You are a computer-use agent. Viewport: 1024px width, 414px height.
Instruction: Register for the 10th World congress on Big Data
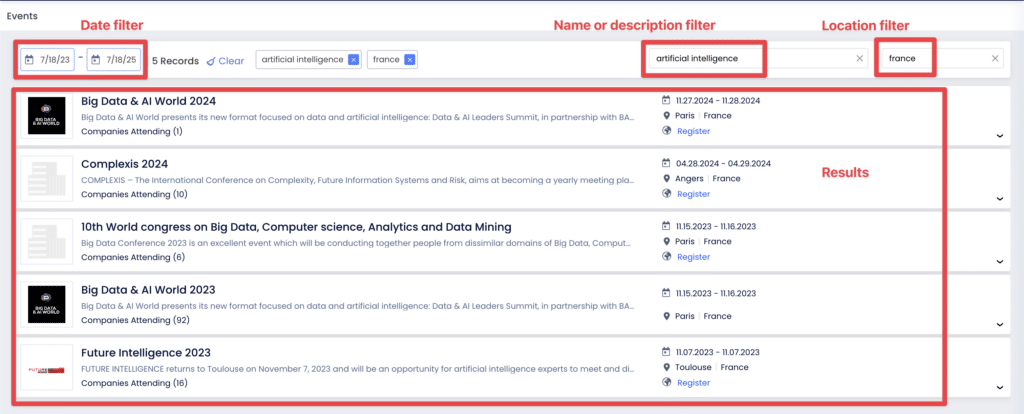coord(693,257)
